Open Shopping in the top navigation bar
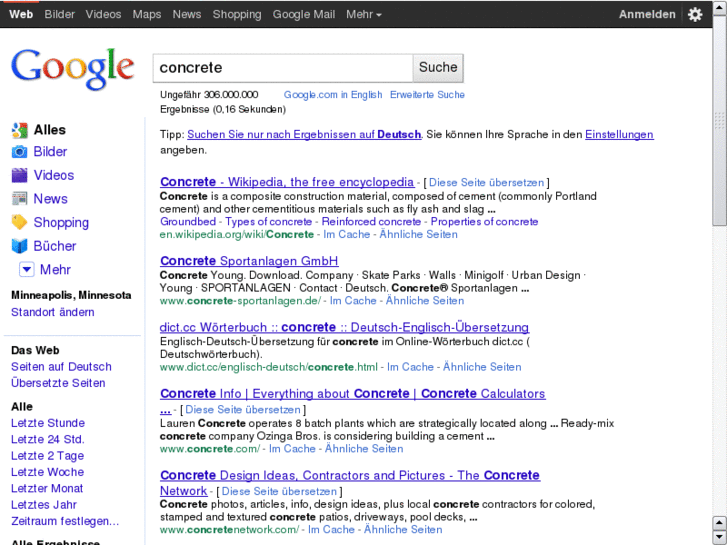727x545 pixels. [237, 14]
